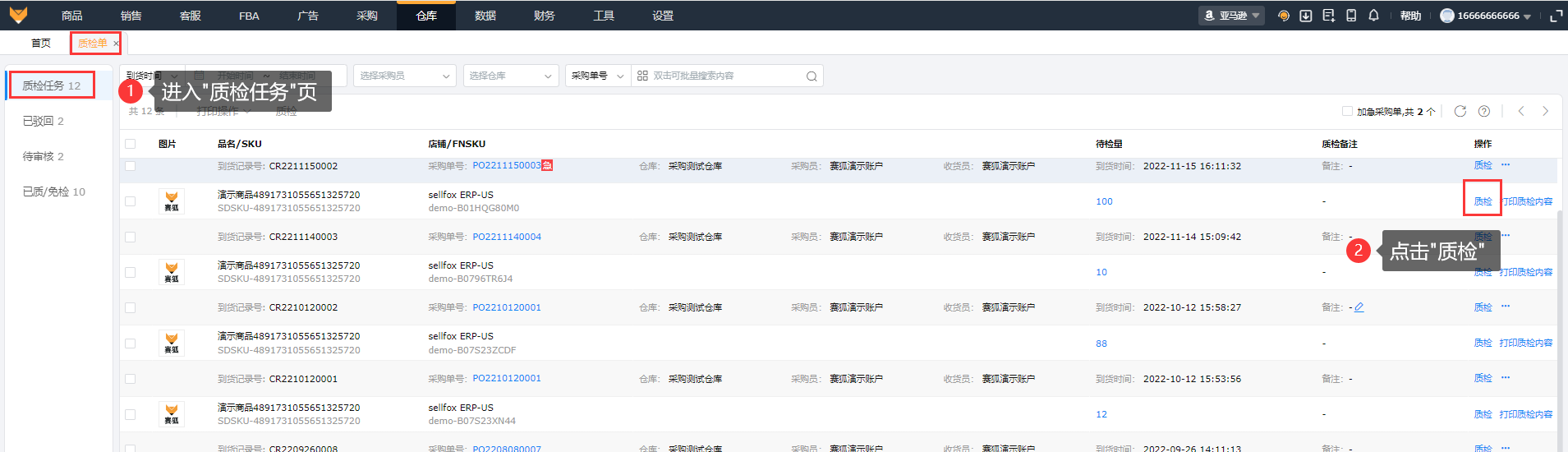Open the FBA top menu

pyautogui.click(x=249, y=16)
